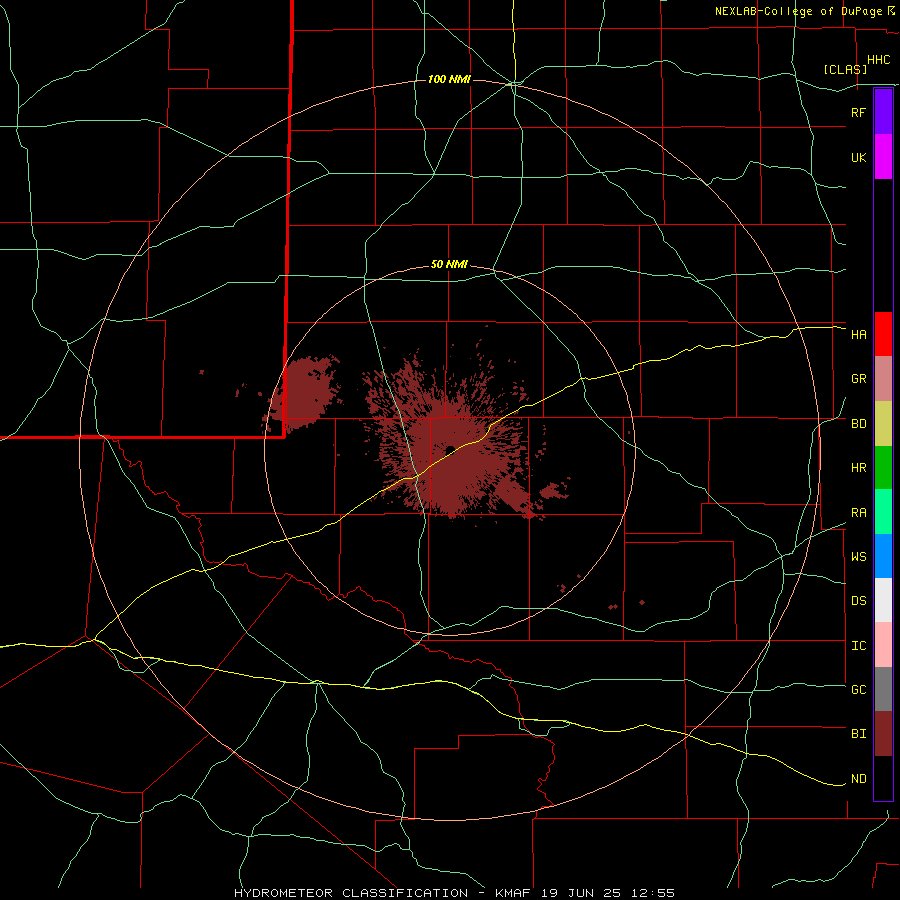
Task: Click the WS legend label
Action: coord(858,557)
